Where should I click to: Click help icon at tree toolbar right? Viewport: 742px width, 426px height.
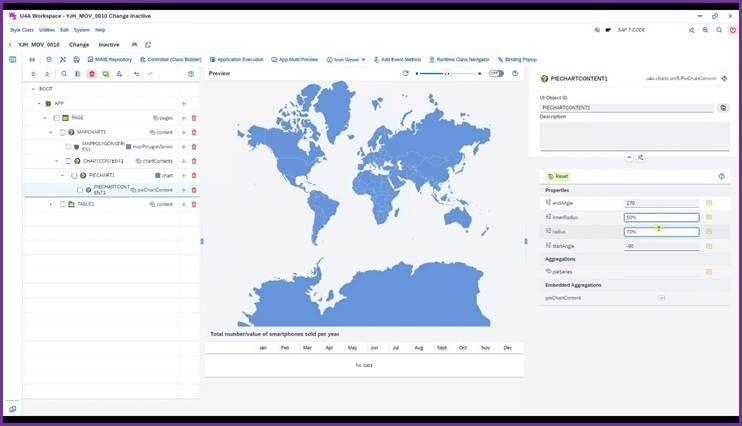tap(191, 74)
